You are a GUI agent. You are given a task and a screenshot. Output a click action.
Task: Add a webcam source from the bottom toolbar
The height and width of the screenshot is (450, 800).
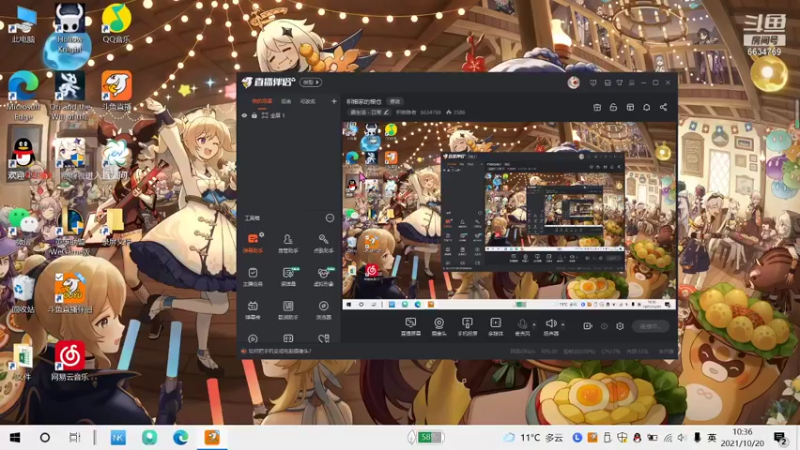(x=439, y=327)
